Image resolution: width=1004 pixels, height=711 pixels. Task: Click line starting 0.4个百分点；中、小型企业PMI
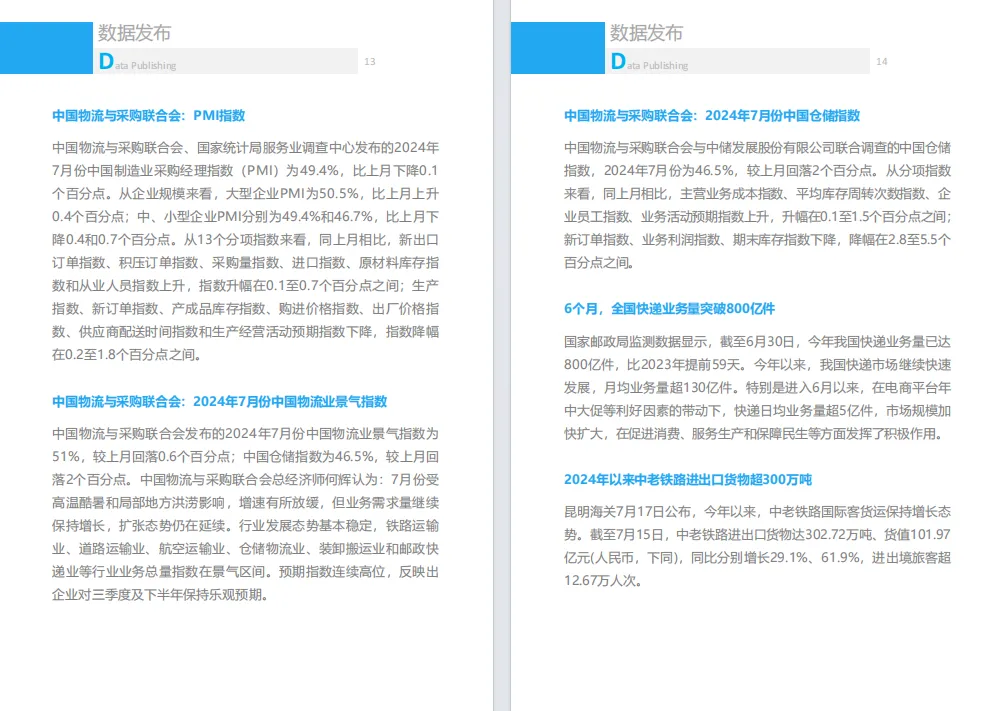tap(245, 217)
